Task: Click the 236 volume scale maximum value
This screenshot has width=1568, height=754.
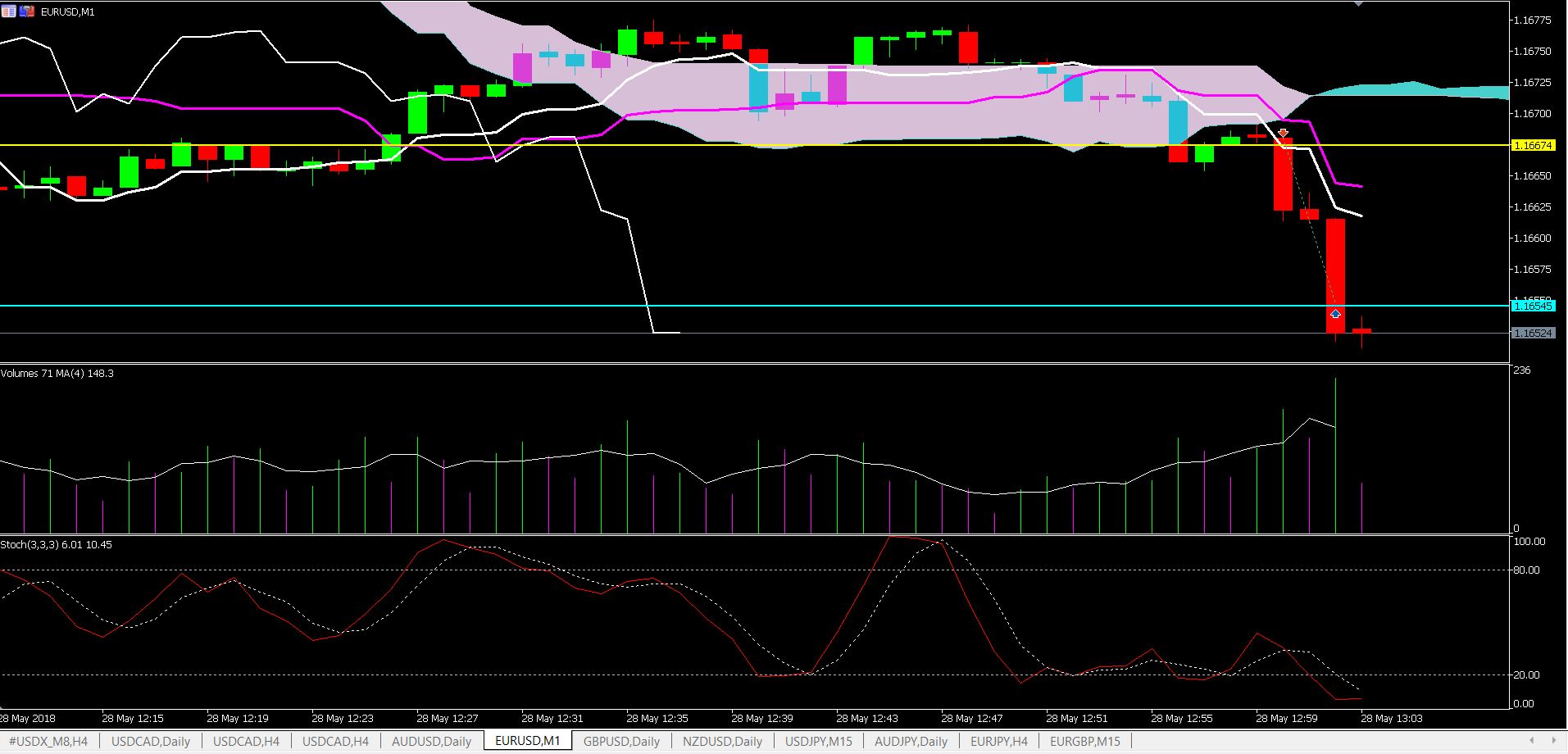Action: click(1522, 370)
